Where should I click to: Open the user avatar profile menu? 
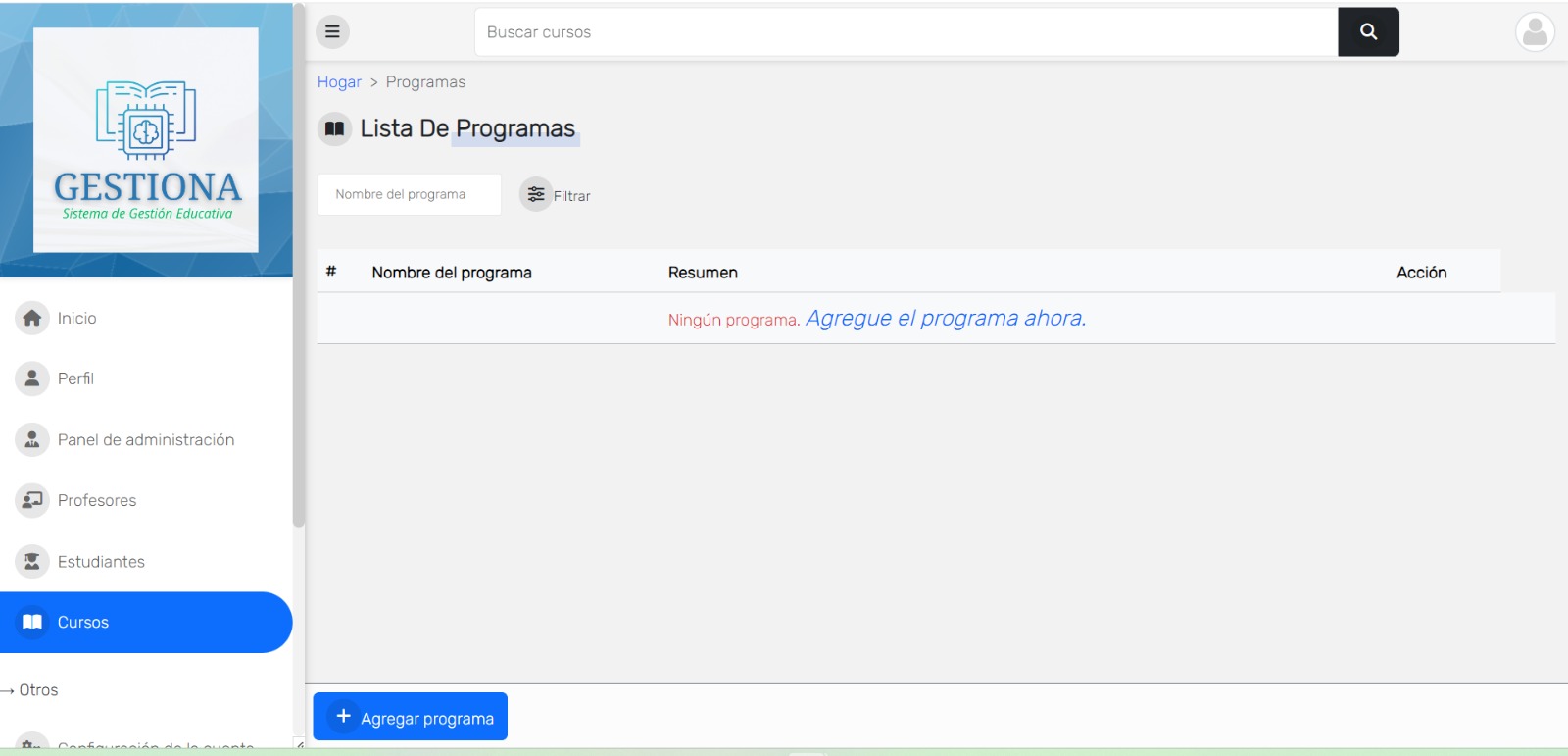[1535, 31]
